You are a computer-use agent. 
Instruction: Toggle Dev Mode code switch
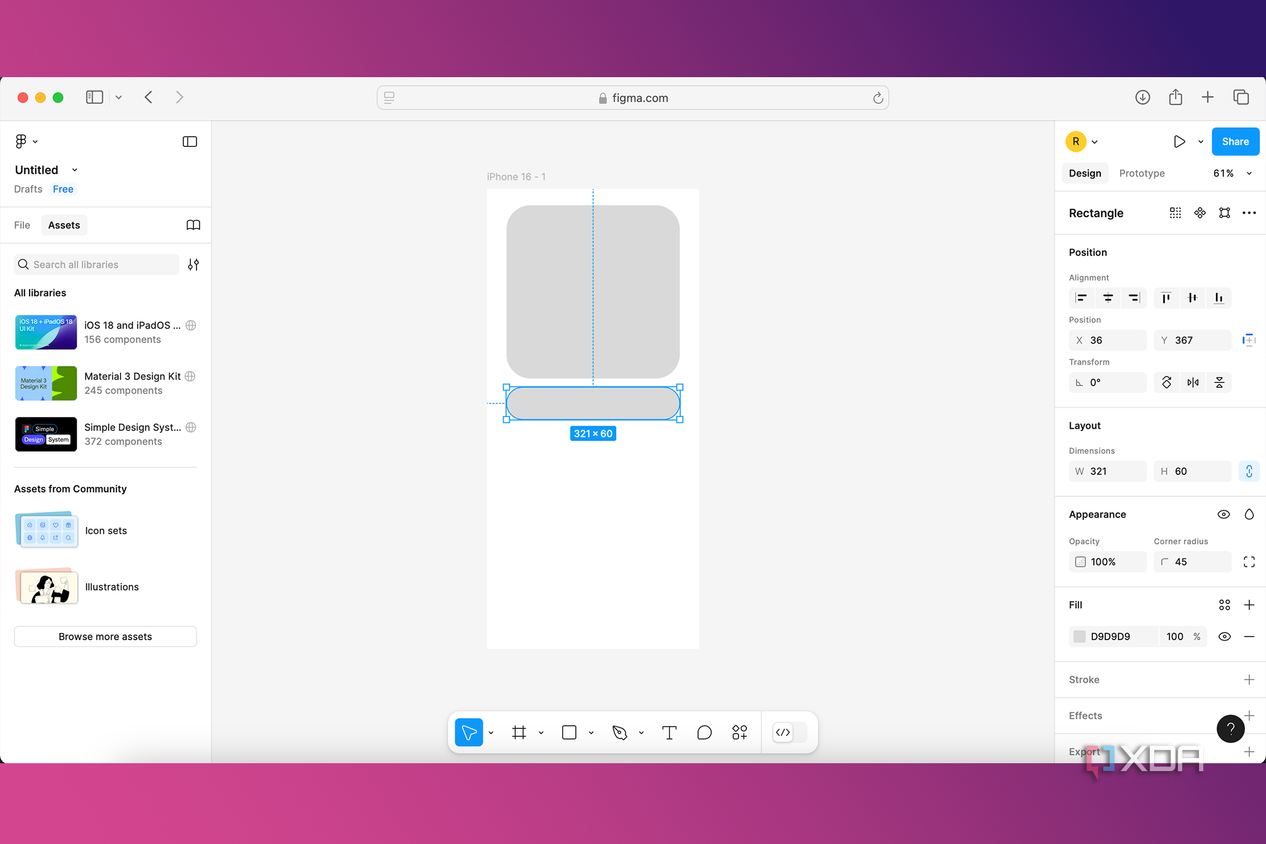(789, 732)
